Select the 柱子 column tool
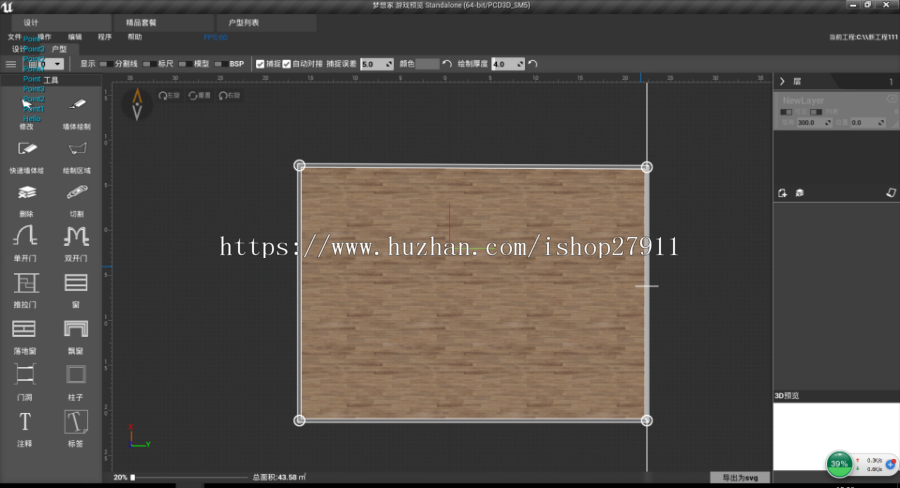Image resolution: width=900 pixels, height=488 pixels. (x=76, y=375)
